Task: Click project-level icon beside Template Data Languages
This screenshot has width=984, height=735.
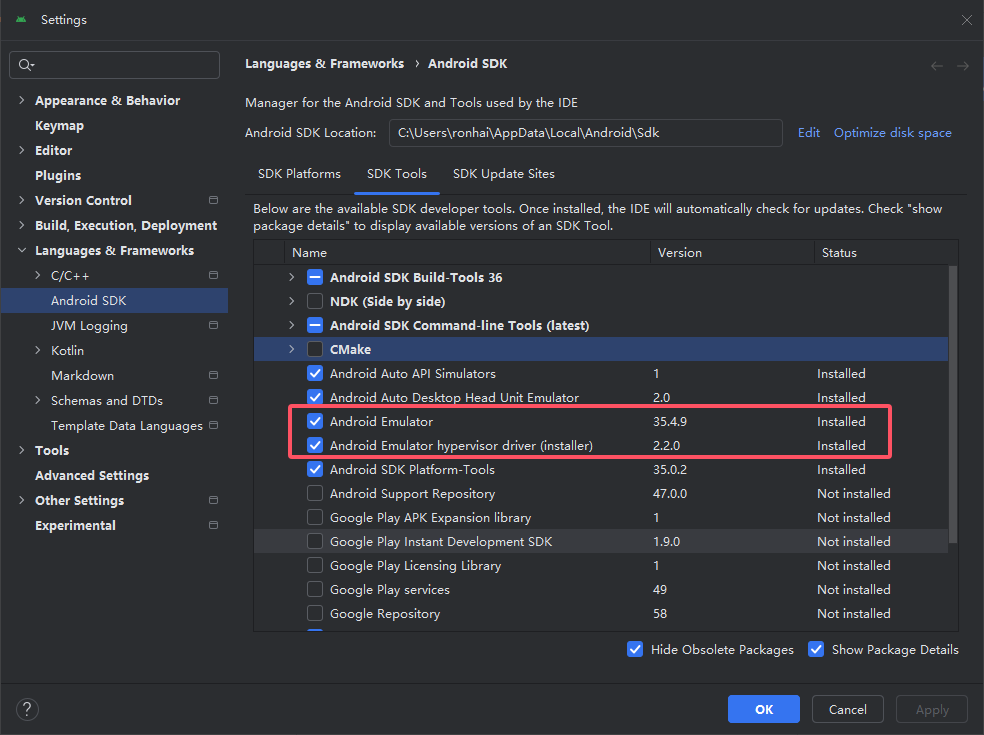Action: click(213, 425)
